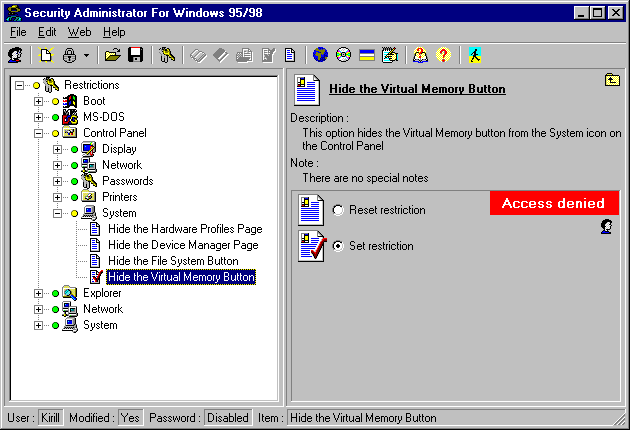Click the up-level folder icon in the right panel
This screenshot has height=430, width=630.
[x=611, y=80]
